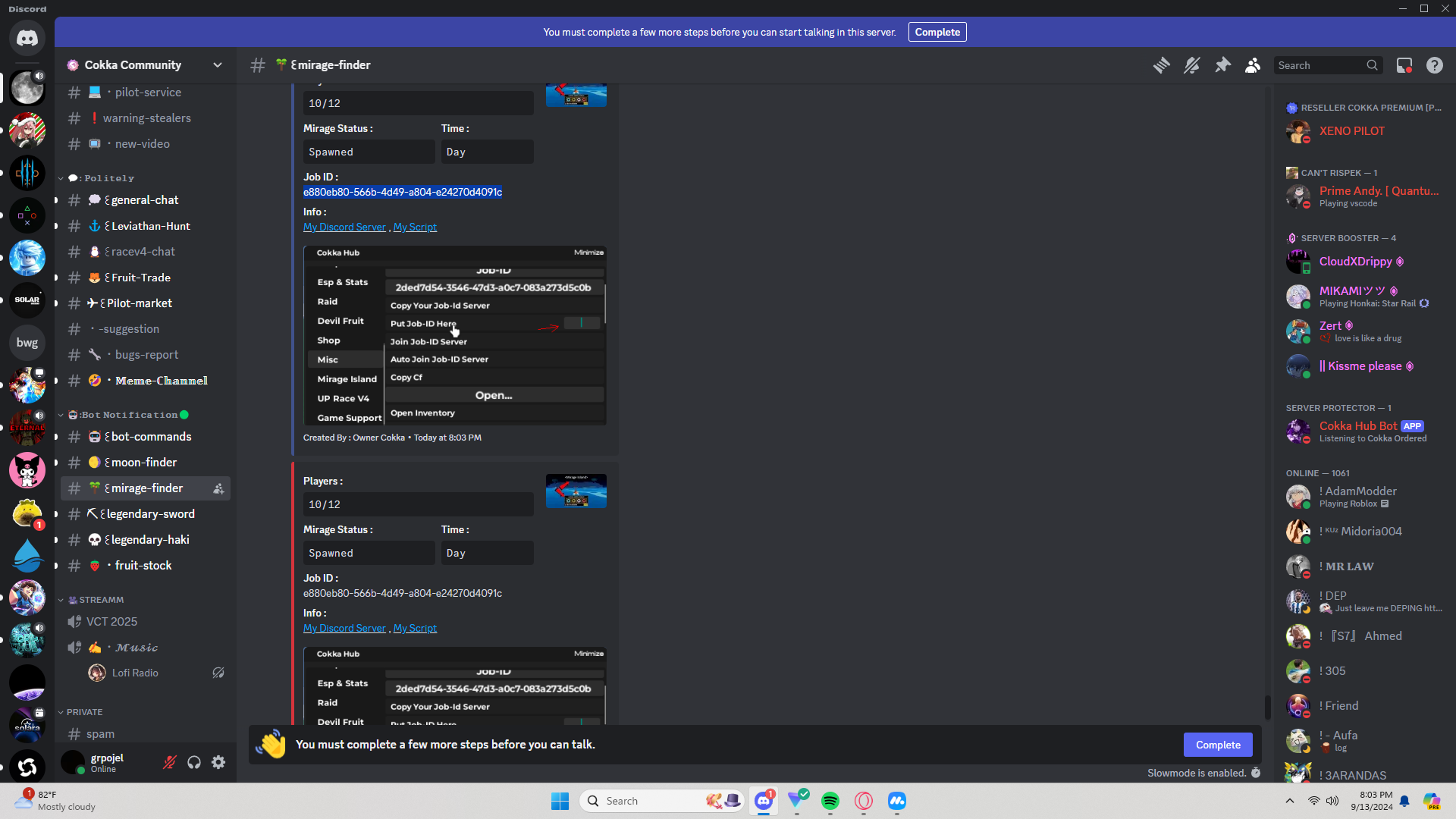Join the VCT 2025 voice channel
The height and width of the screenshot is (819, 1456).
(146, 622)
